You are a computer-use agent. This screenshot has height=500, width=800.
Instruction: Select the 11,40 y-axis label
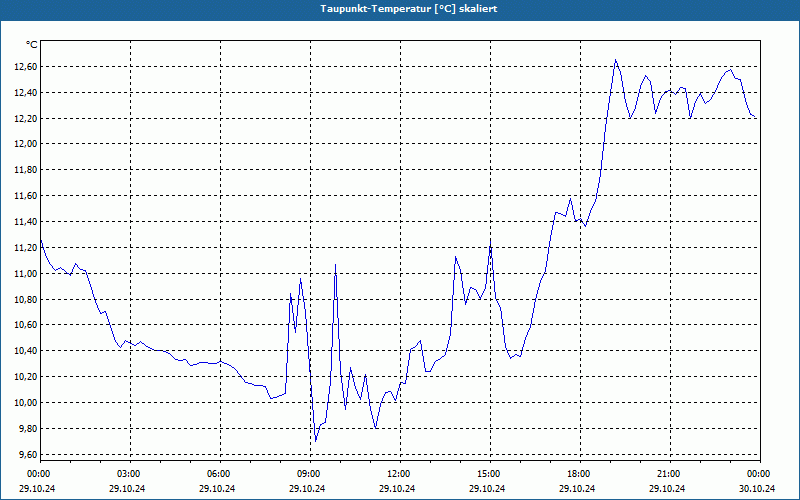[26, 221]
